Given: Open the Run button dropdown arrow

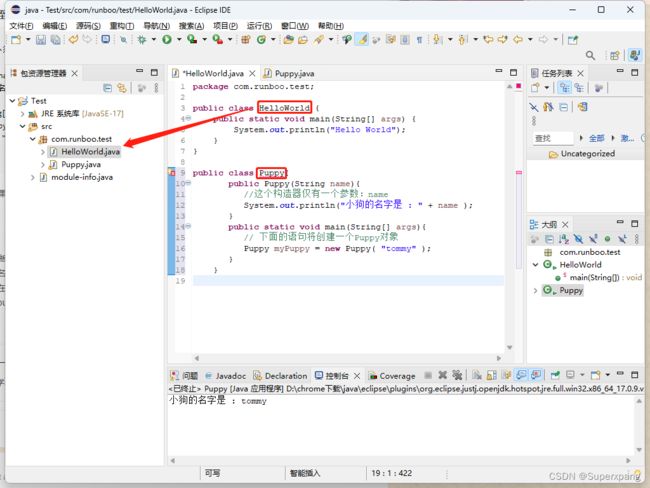Looking at the screenshot, I should tap(179, 39).
